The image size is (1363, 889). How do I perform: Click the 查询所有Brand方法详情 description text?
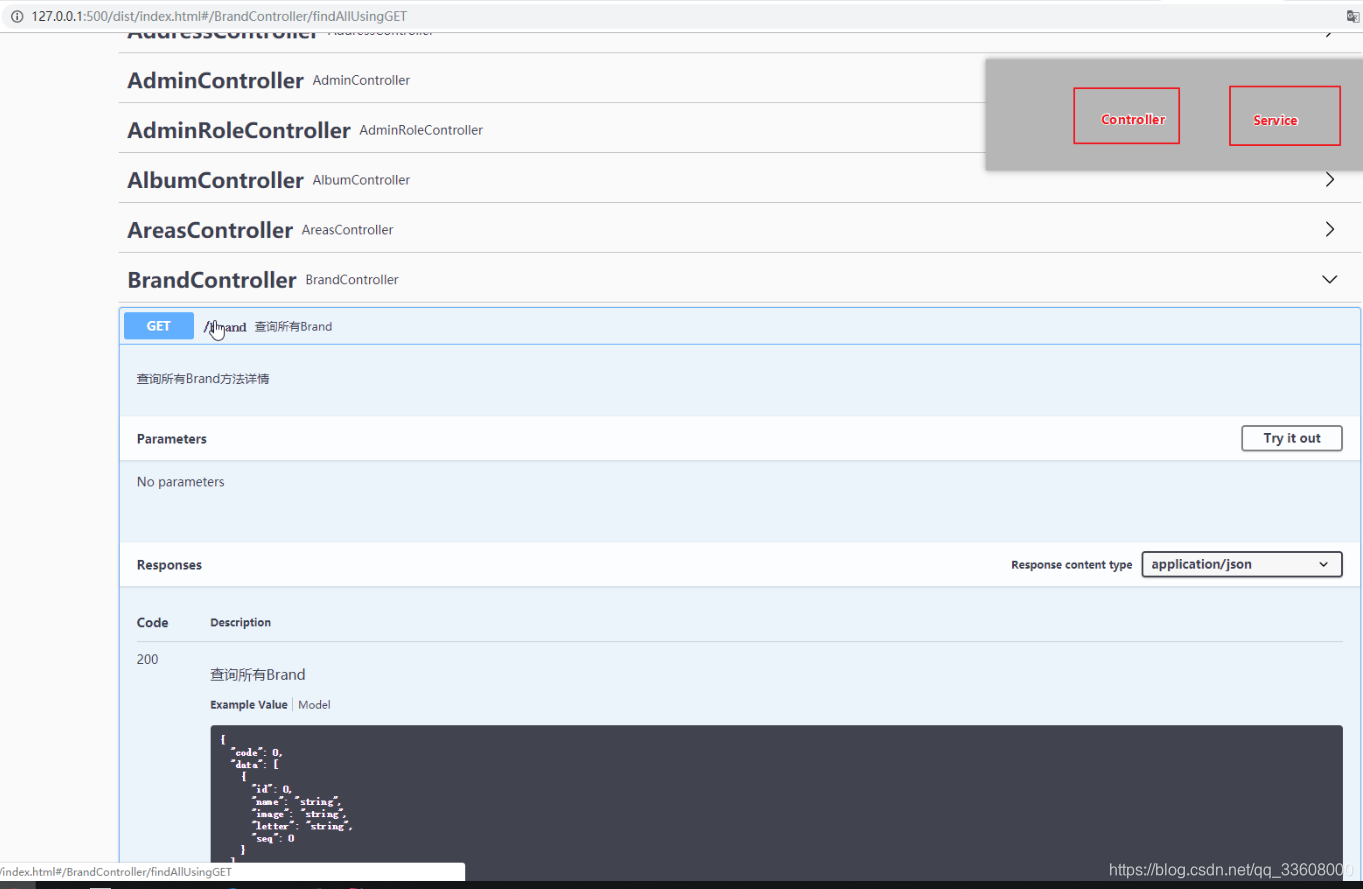click(x=203, y=379)
